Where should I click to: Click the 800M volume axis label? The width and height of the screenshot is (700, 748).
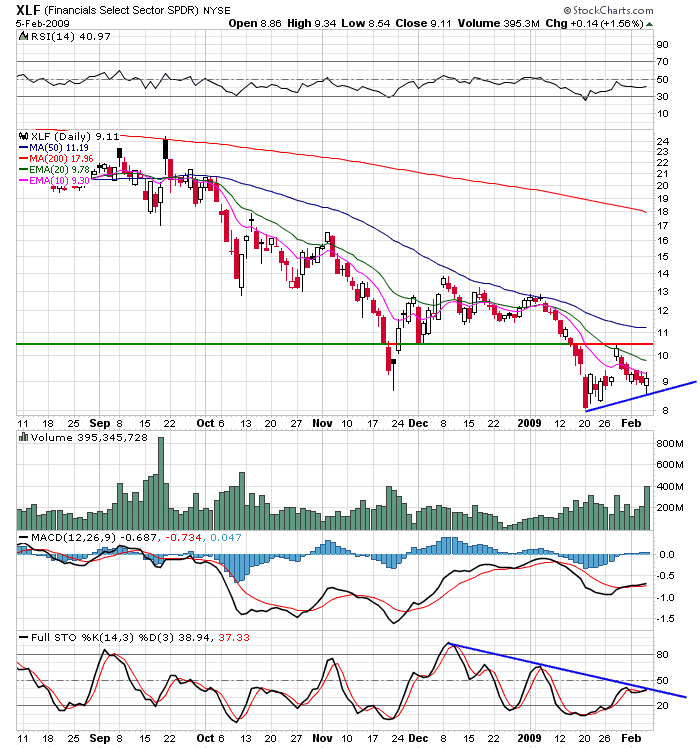(670, 444)
